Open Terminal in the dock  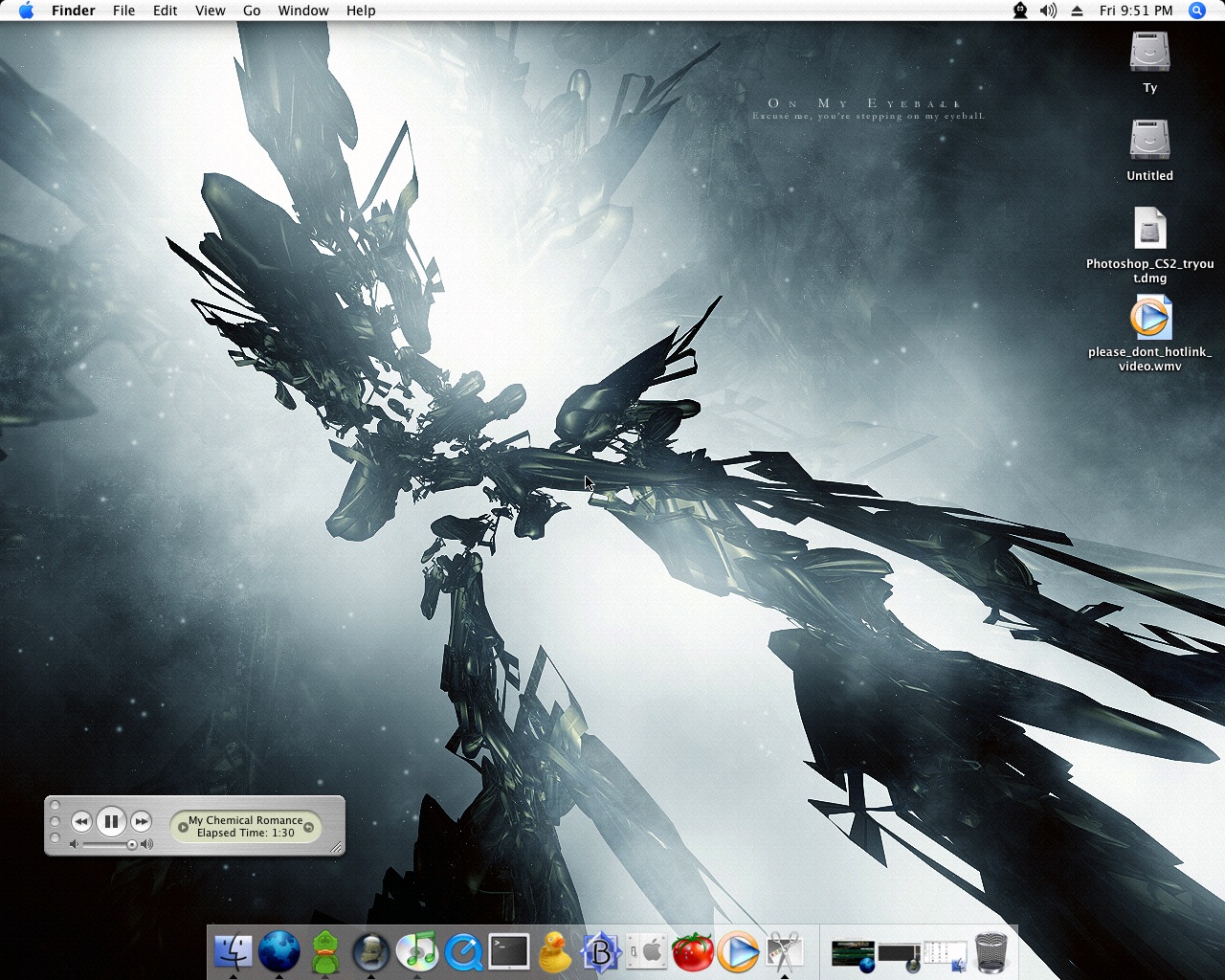[509, 951]
